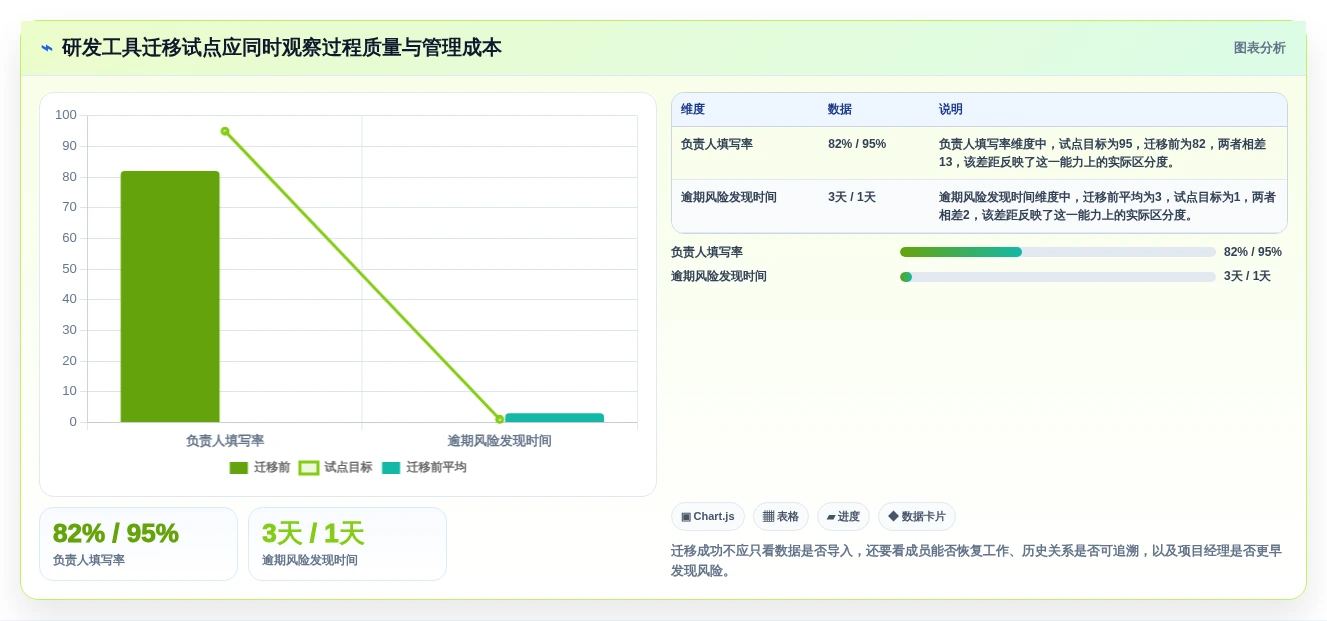Click the 逾期风险发现时间 x-axis label
The width and height of the screenshot is (1327, 621).
[x=499, y=441]
